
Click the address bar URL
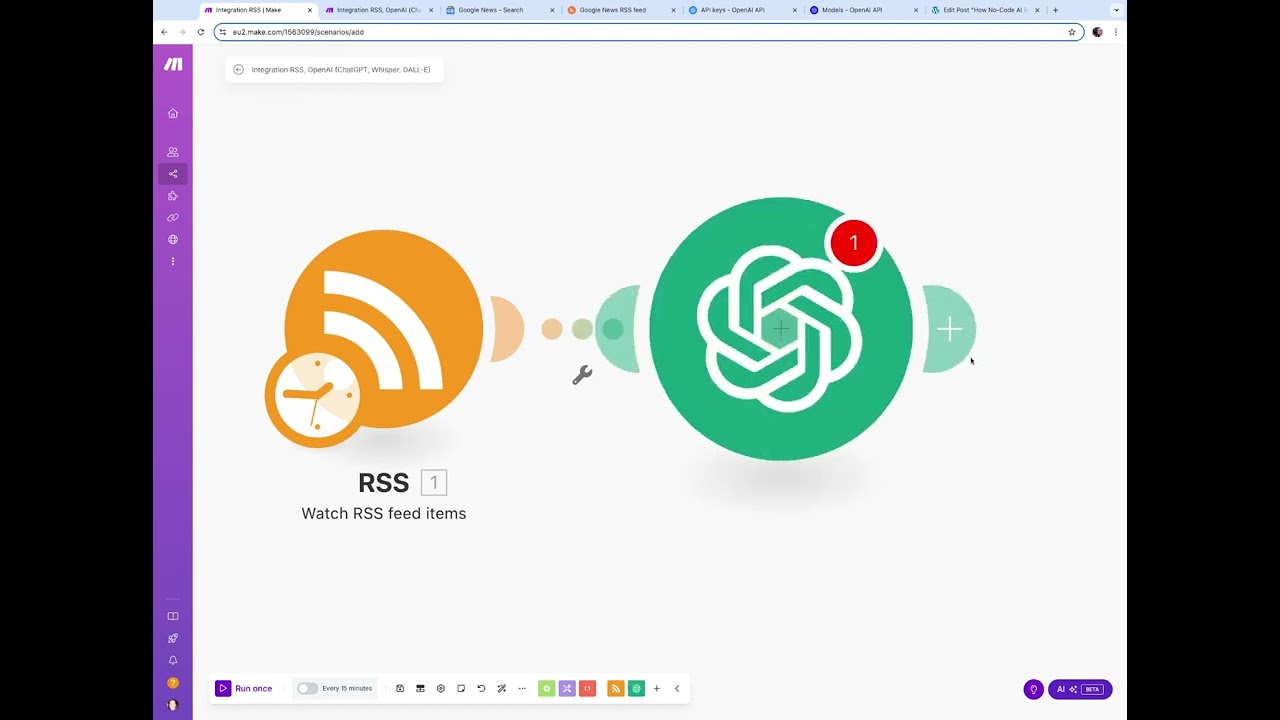[x=298, y=32]
